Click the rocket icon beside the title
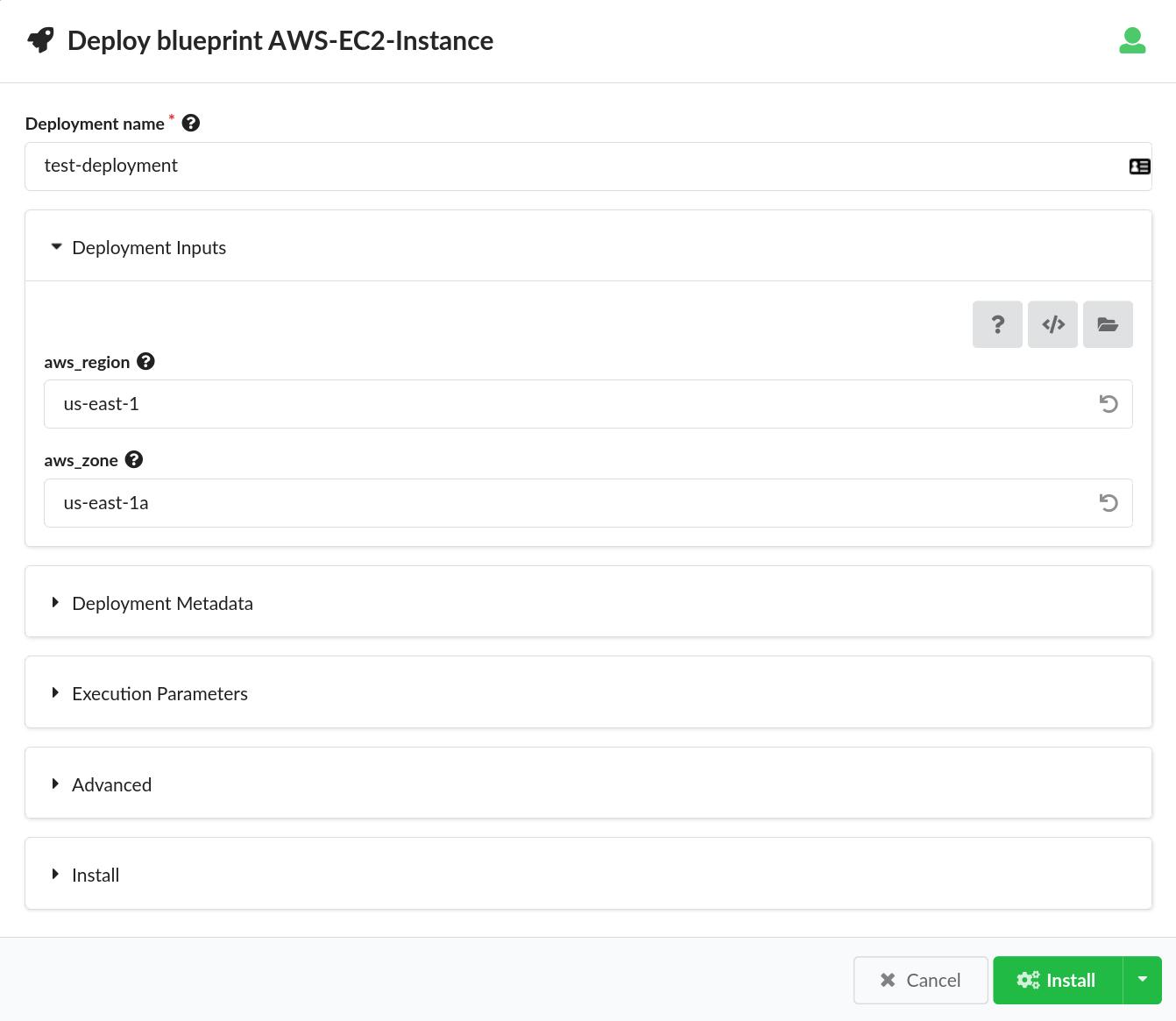1176x1021 pixels. tap(40, 40)
